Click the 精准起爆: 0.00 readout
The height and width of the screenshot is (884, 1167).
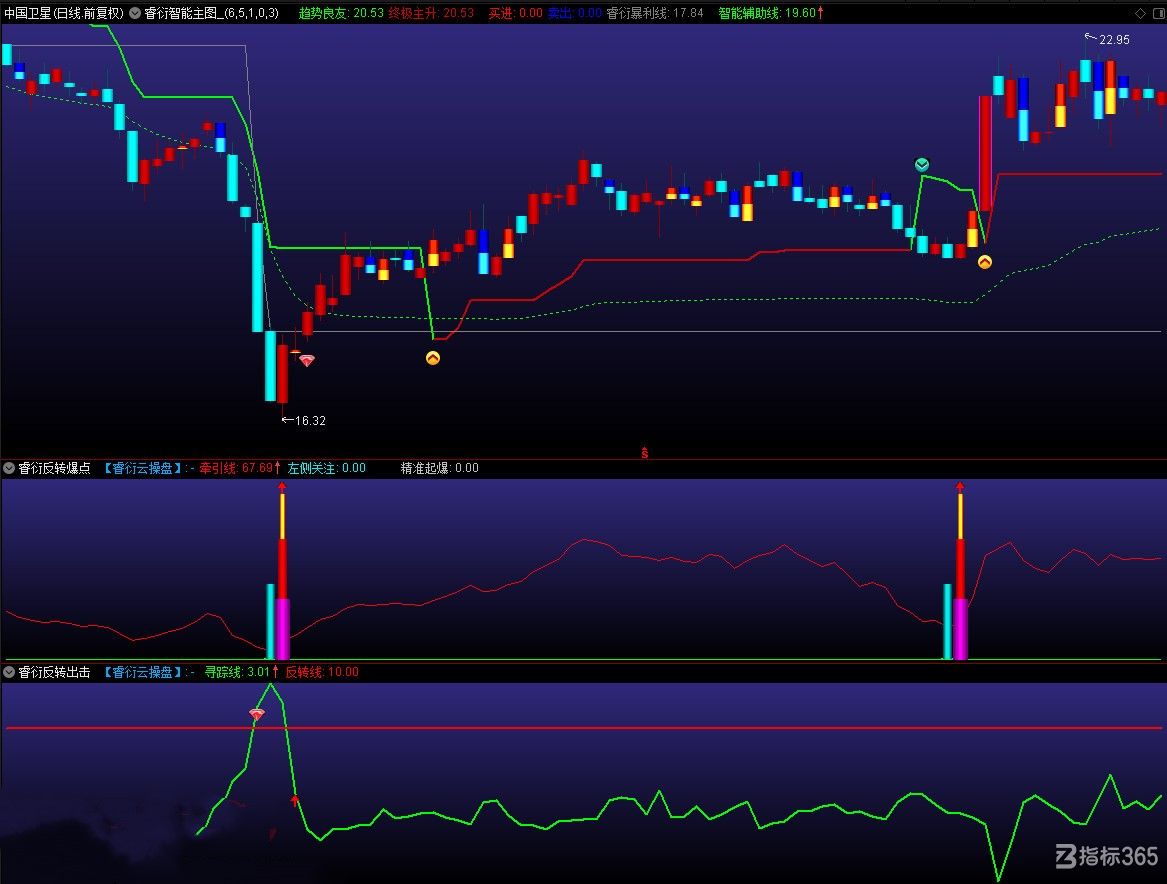click(x=440, y=468)
